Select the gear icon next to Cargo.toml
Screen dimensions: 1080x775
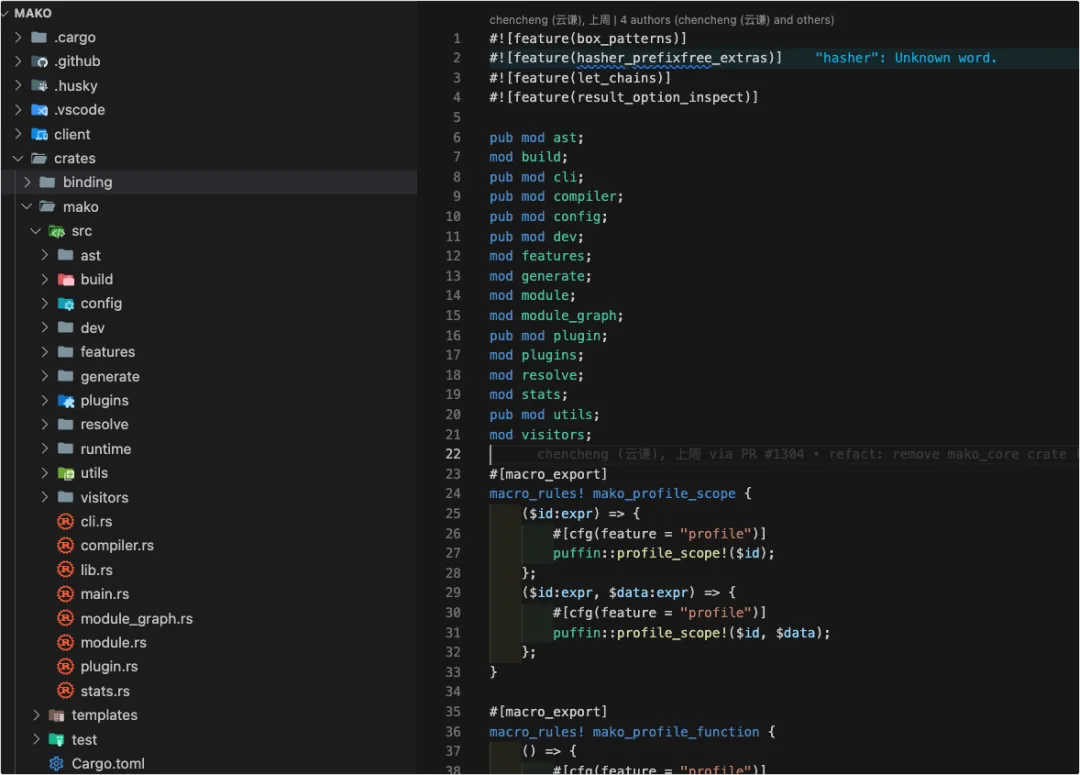click(x=56, y=763)
